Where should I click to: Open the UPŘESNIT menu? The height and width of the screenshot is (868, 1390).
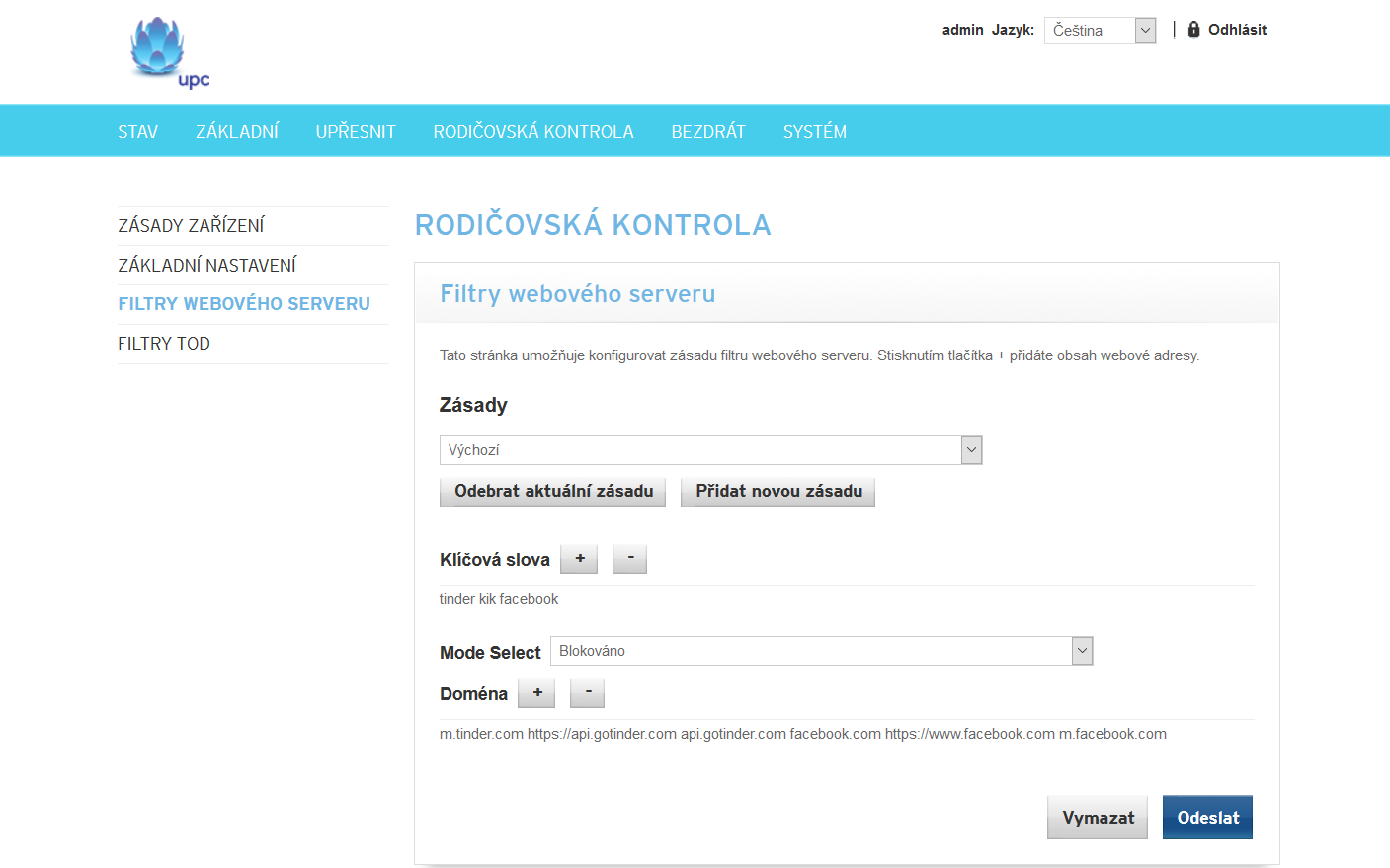[356, 132]
